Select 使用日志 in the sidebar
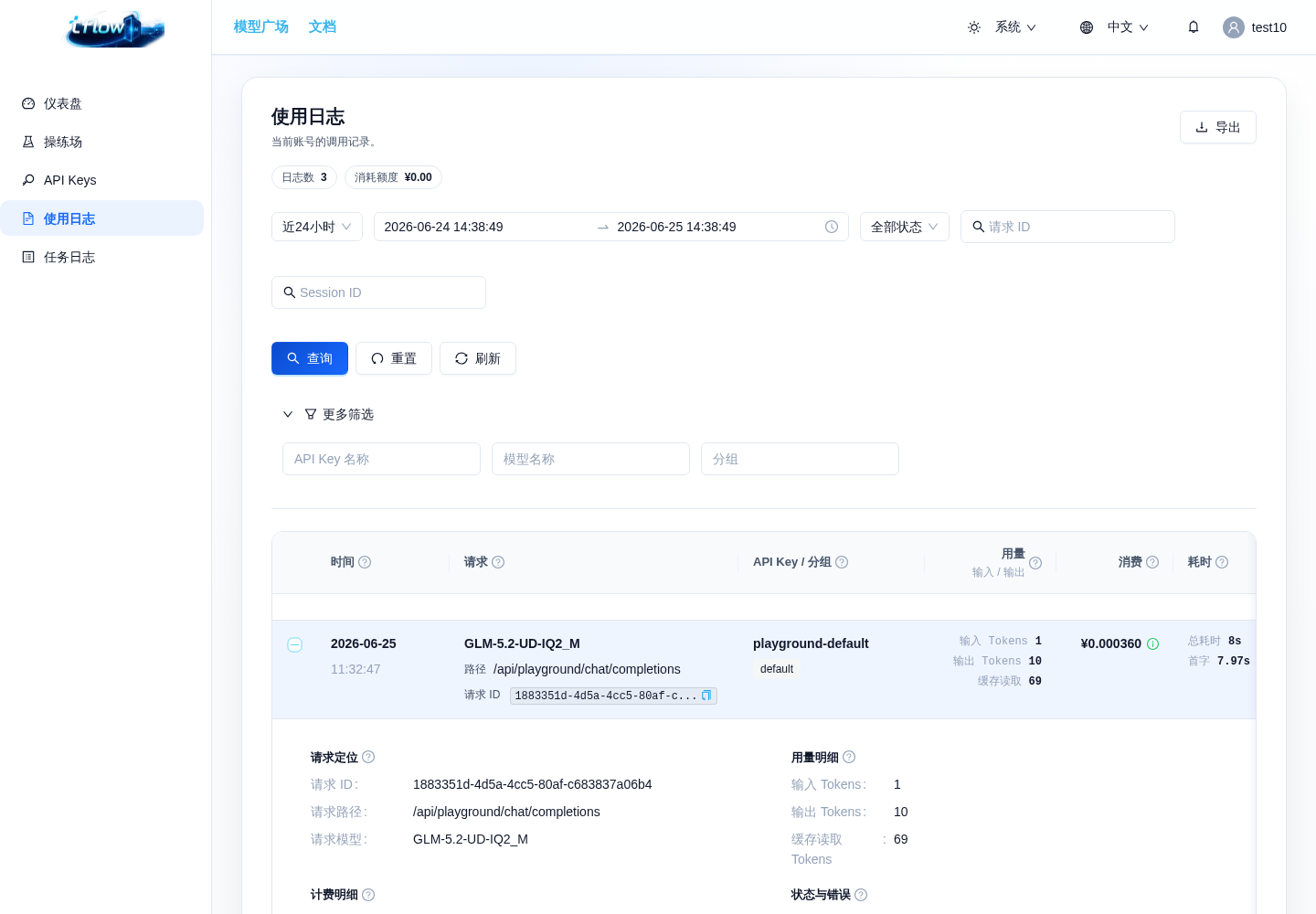 101,218
